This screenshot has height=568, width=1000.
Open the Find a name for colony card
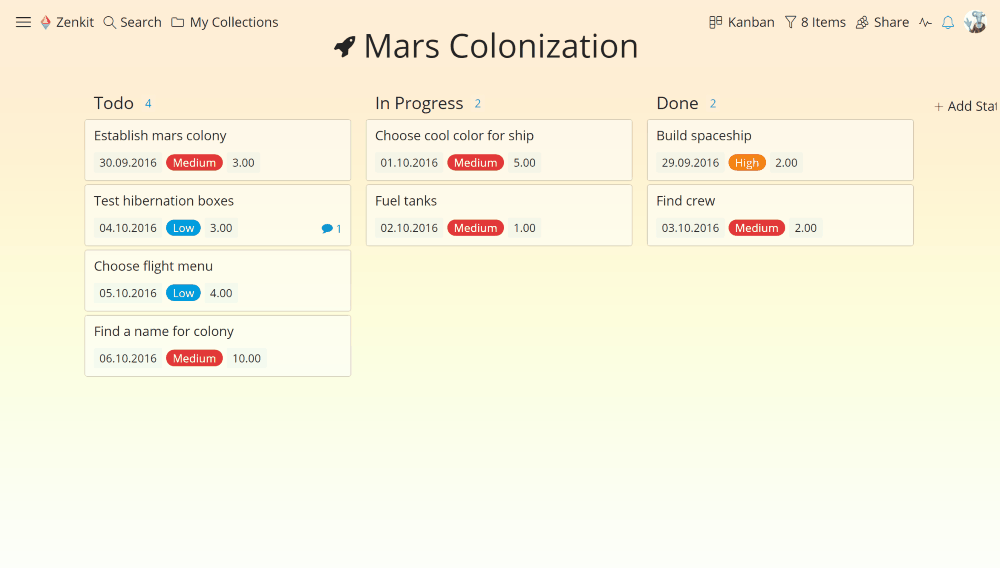[x=217, y=346]
